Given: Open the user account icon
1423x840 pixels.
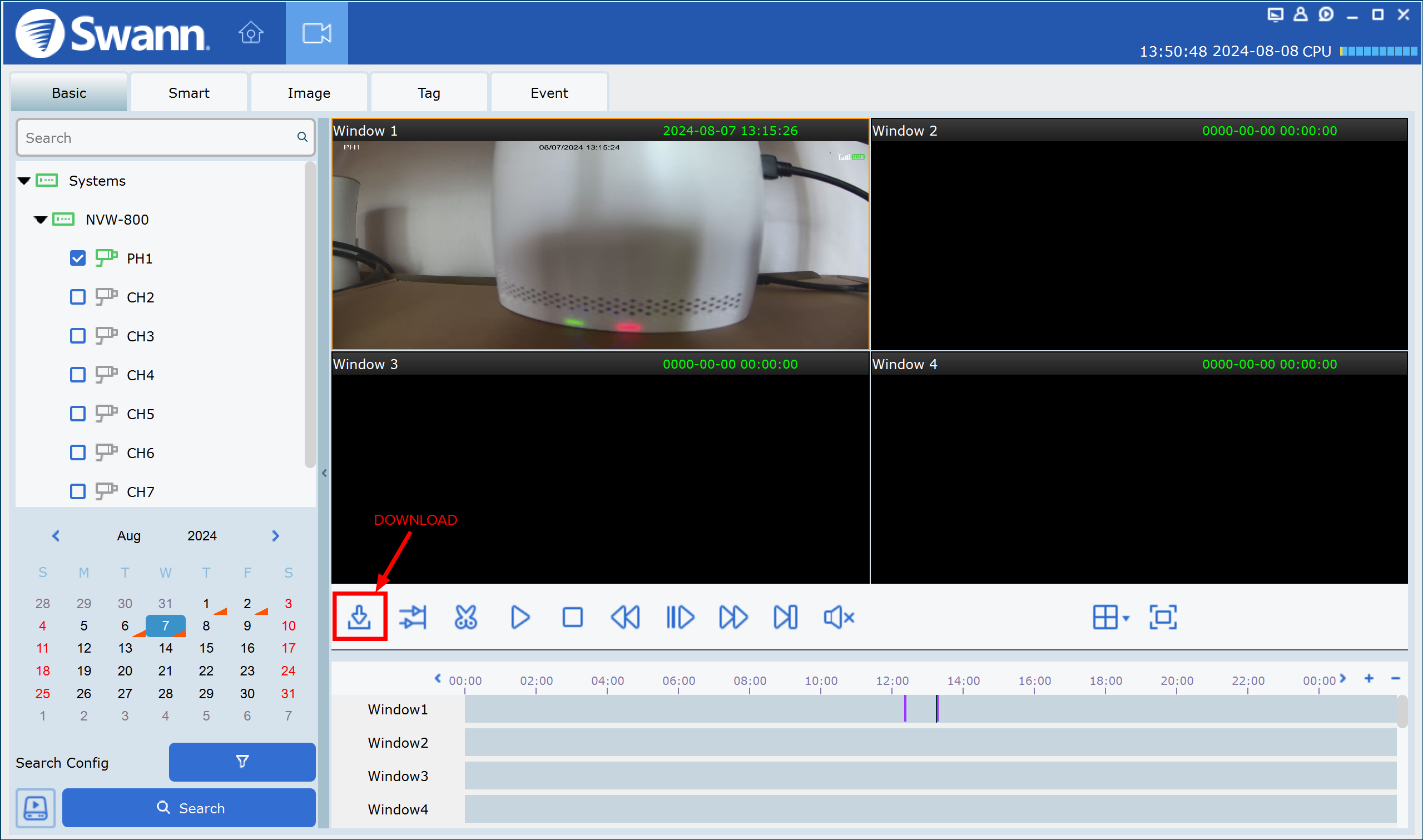Looking at the screenshot, I should point(1301,14).
